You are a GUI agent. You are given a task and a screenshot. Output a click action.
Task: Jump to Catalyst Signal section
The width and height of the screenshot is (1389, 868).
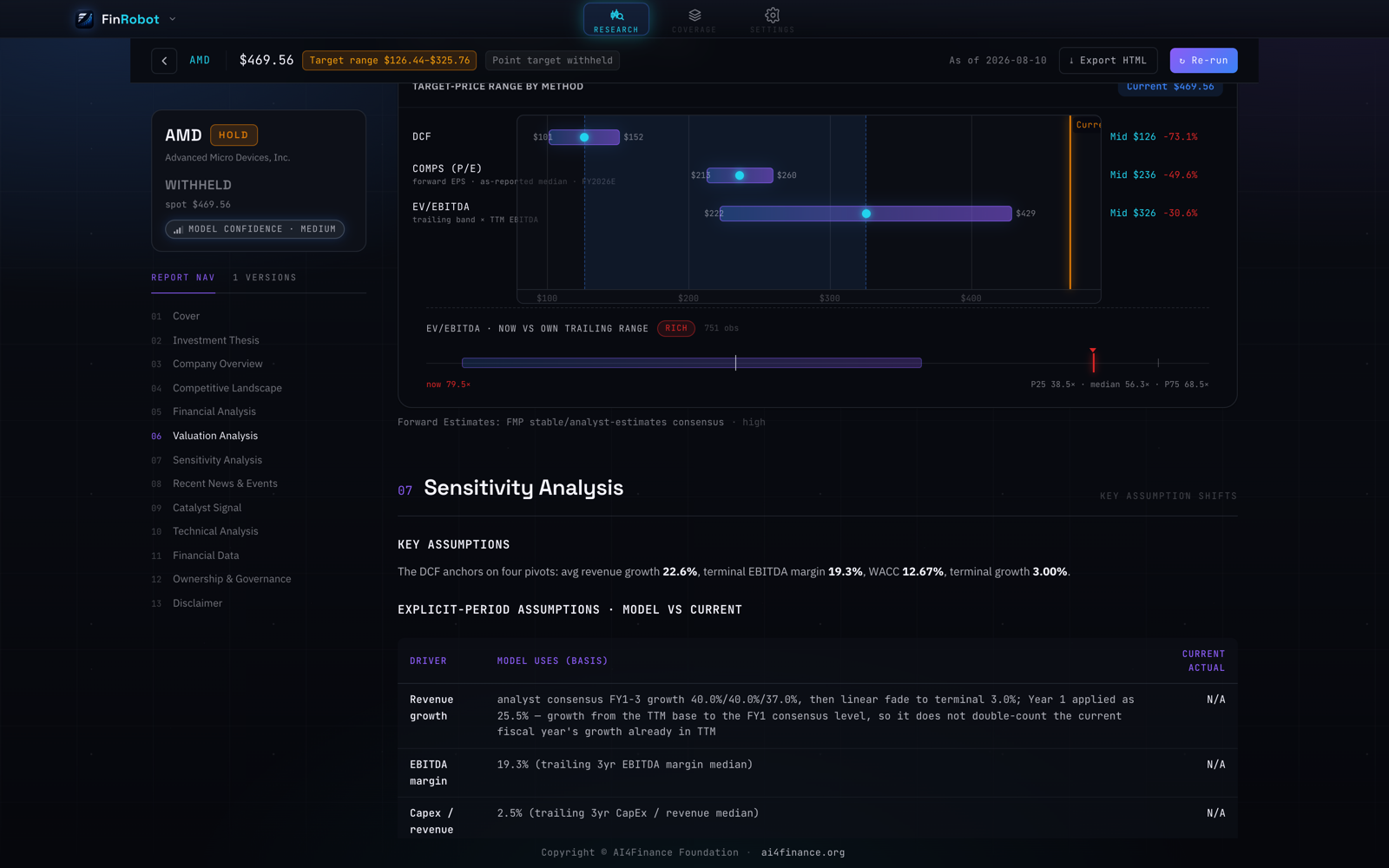click(x=207, y=508)
